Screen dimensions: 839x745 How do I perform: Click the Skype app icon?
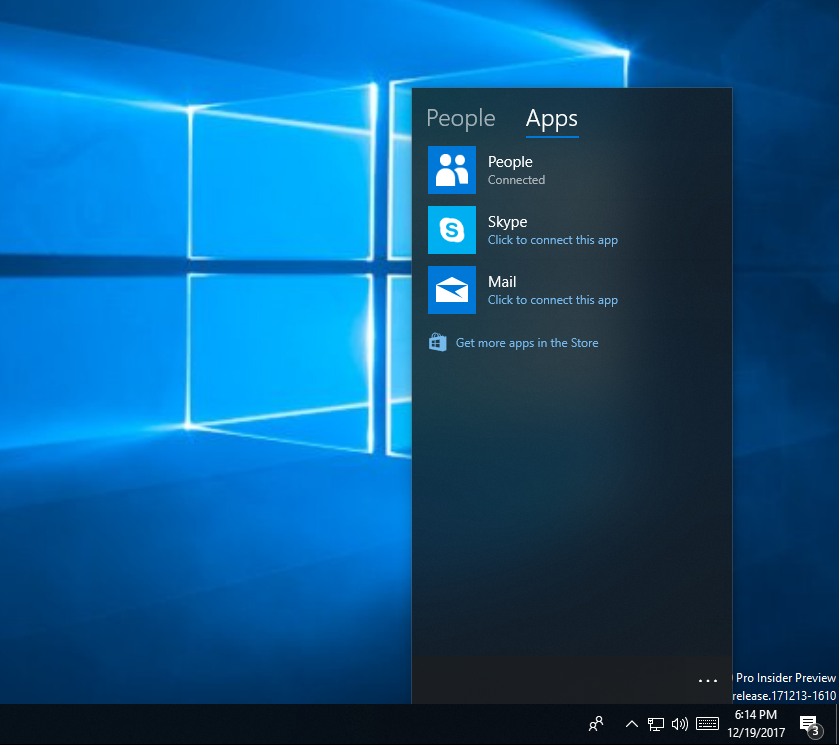pyautogui.click(x=452, y=230)
